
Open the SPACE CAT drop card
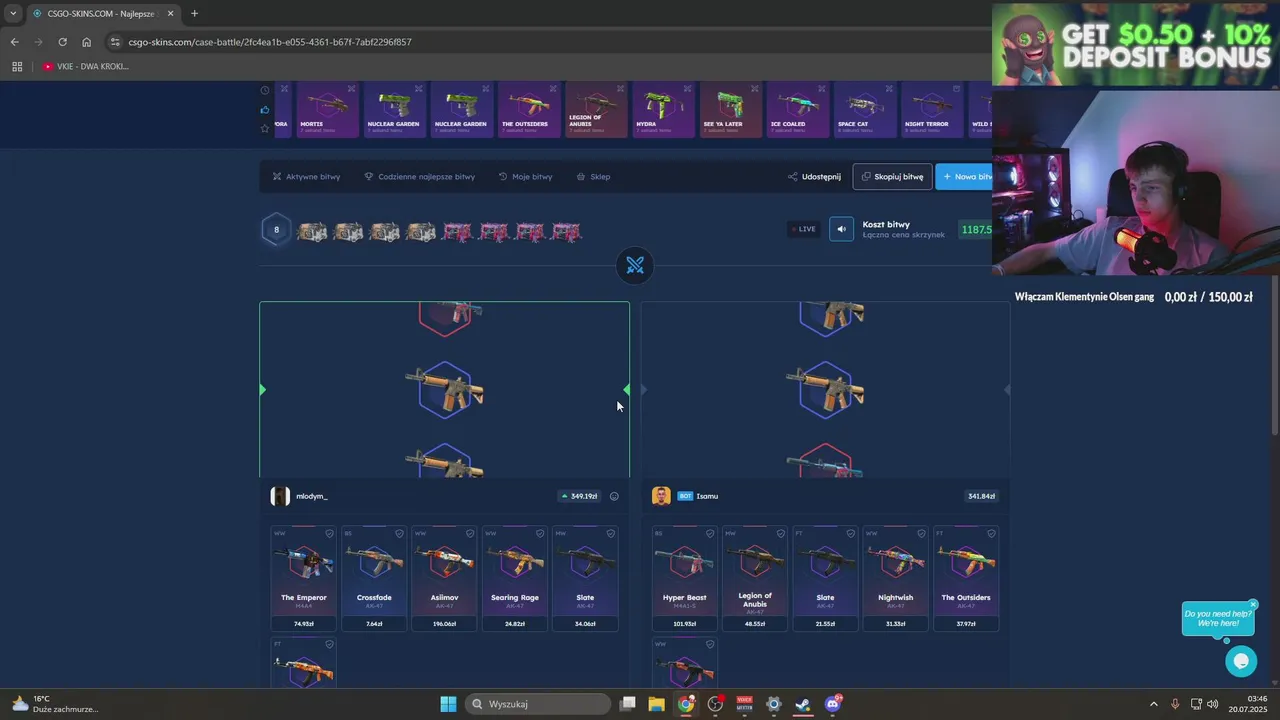tap(864, 109)
